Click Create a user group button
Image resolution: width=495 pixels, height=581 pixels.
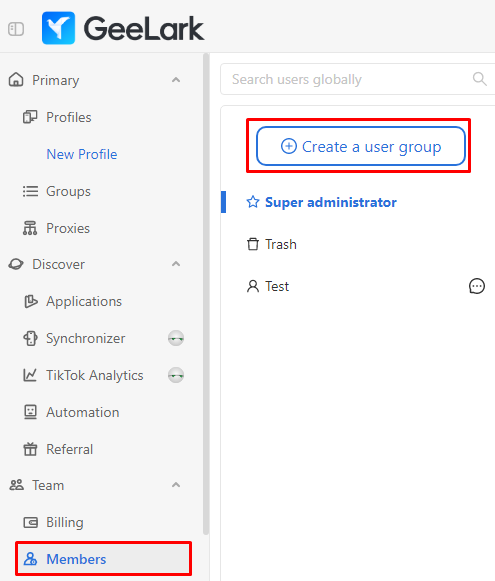tap(361, 146)
